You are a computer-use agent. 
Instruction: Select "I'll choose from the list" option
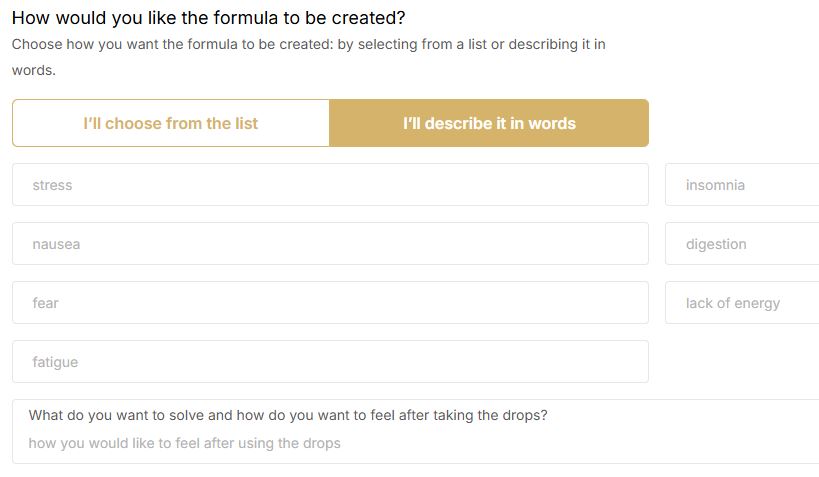click(x=171, y=123)
